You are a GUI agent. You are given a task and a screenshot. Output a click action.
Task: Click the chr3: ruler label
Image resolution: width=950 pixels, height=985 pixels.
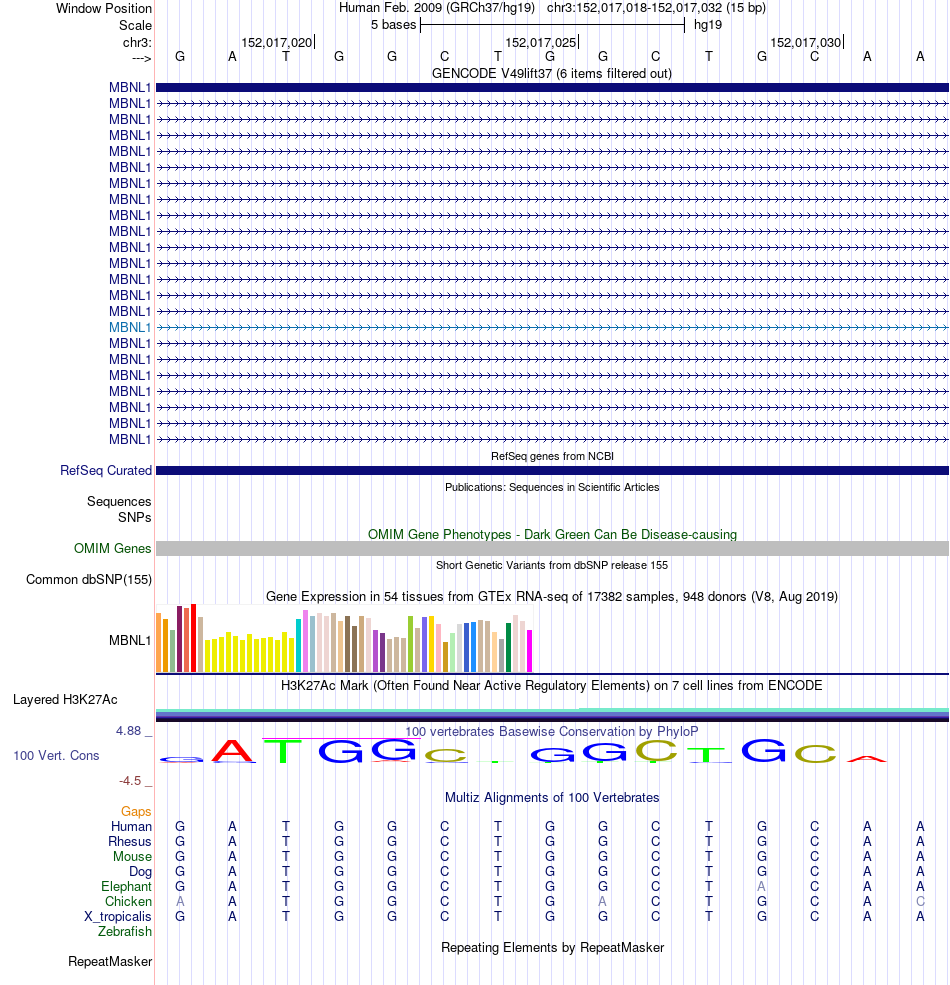pos(137,42)
